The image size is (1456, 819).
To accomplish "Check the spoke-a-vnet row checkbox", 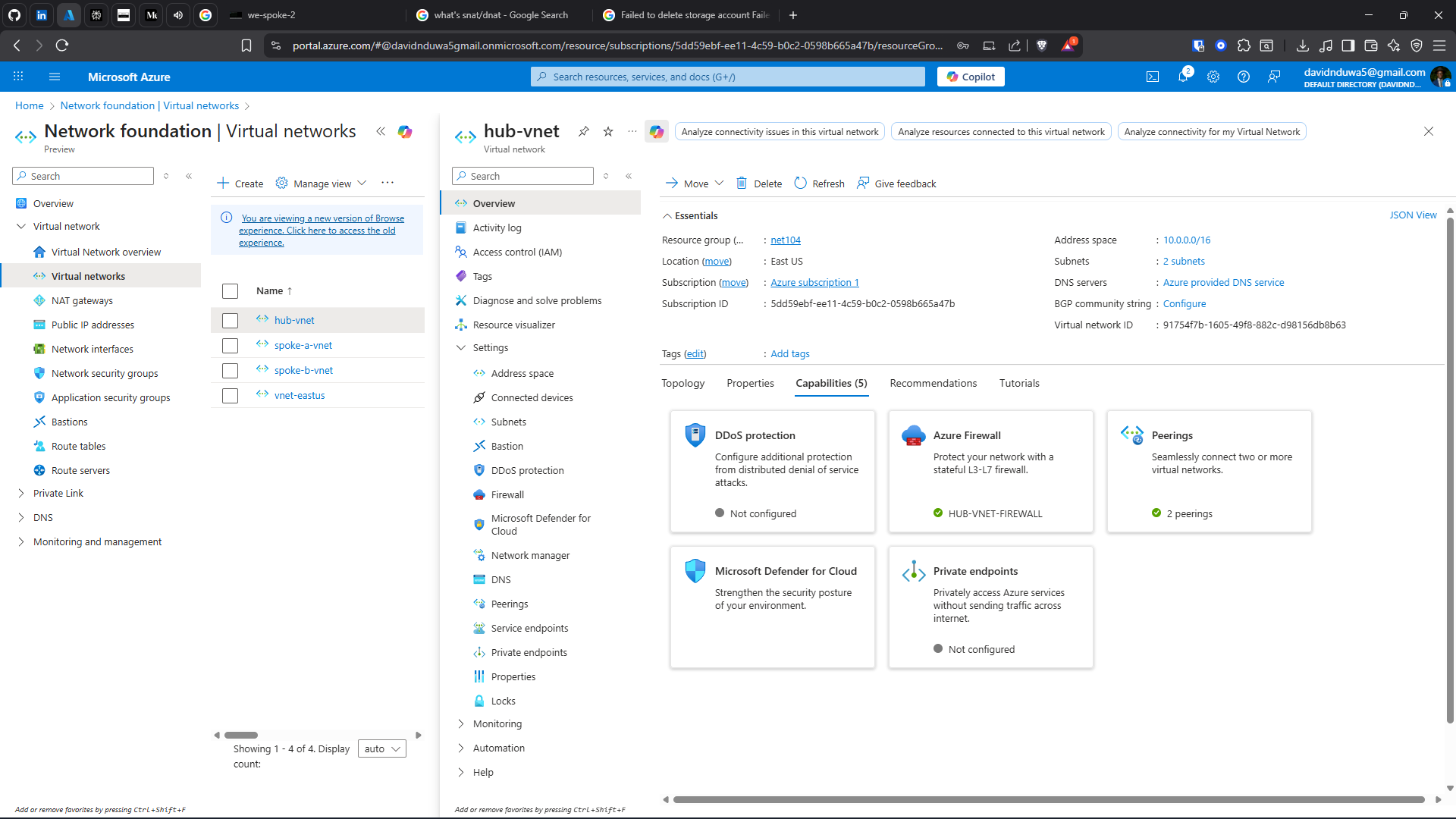I will (230, 346).
